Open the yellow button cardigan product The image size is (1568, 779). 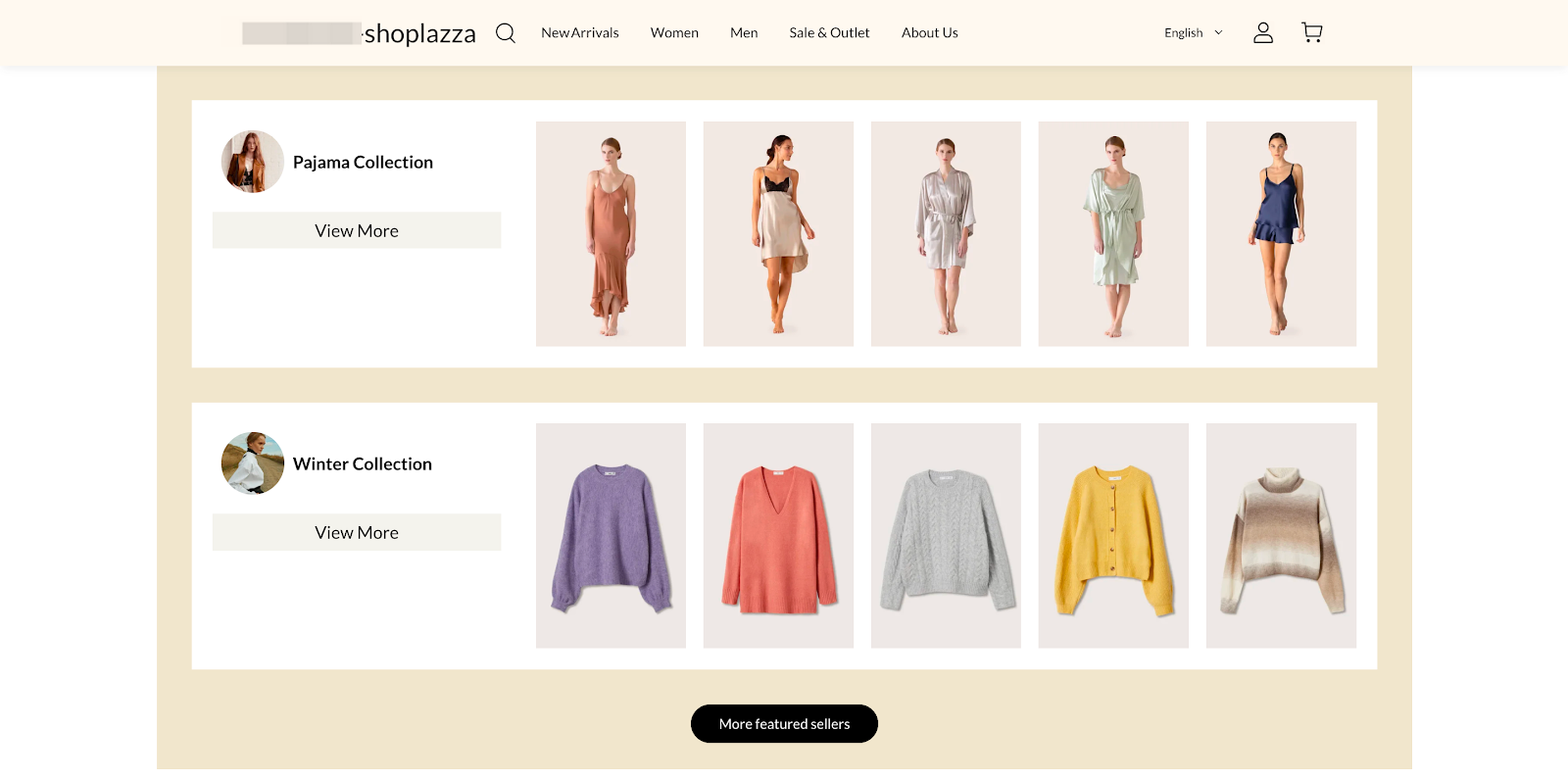(1113, 536)
